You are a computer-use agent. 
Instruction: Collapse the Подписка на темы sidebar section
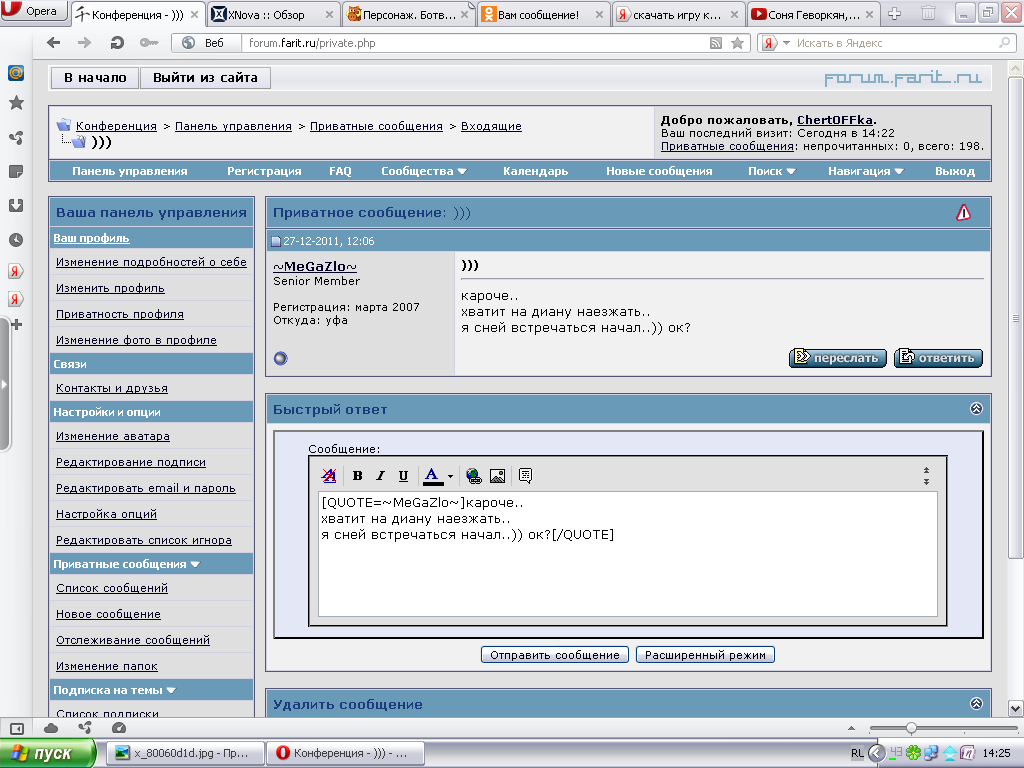[x=171, y=690]
